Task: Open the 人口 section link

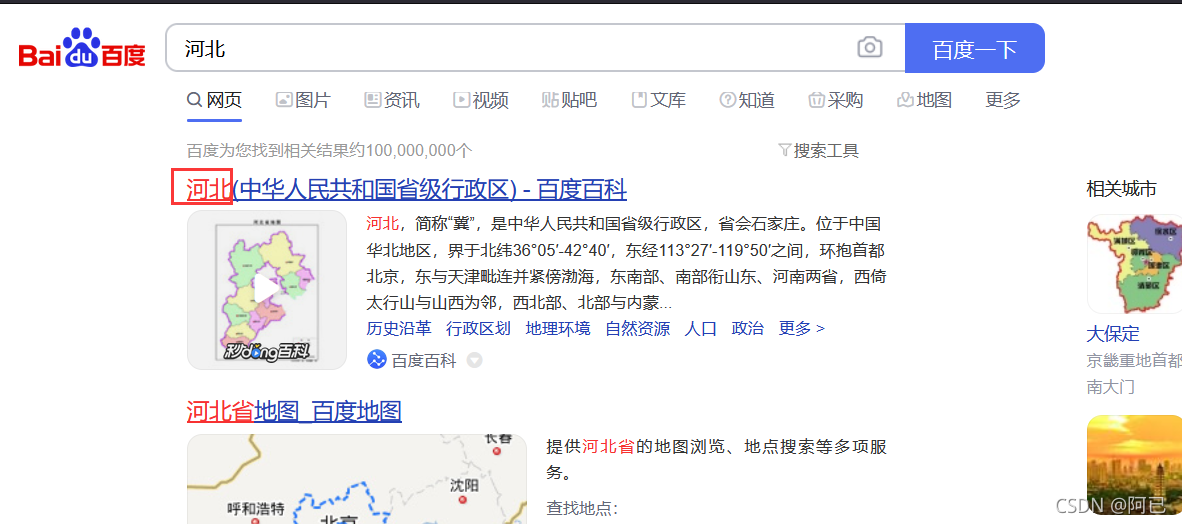Action: pyautogui.click(x=701, y=328)
